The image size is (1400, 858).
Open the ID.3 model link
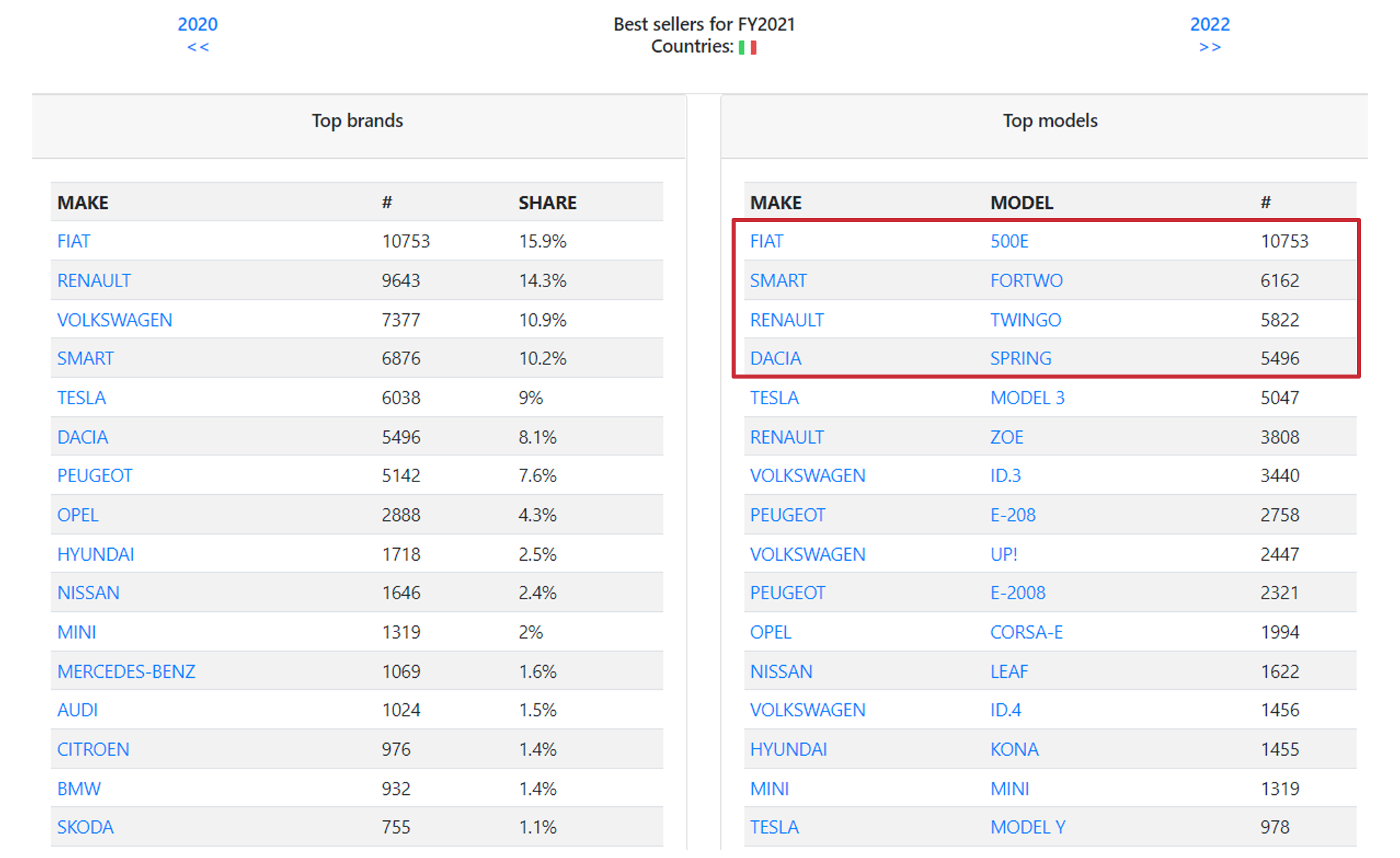click(x=1005, y=475)
